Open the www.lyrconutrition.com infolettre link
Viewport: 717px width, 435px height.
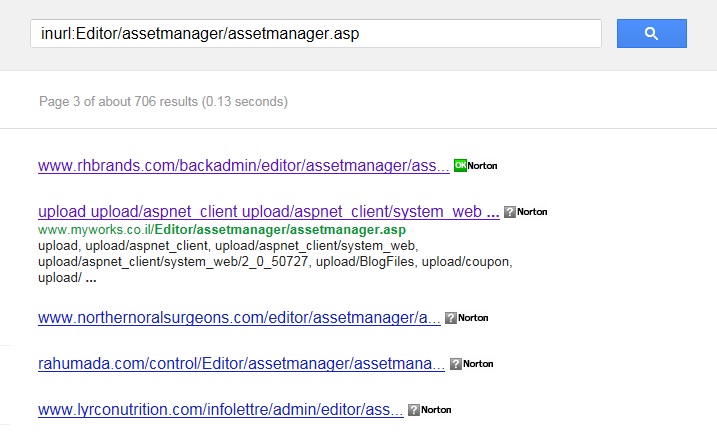(221, 410)
